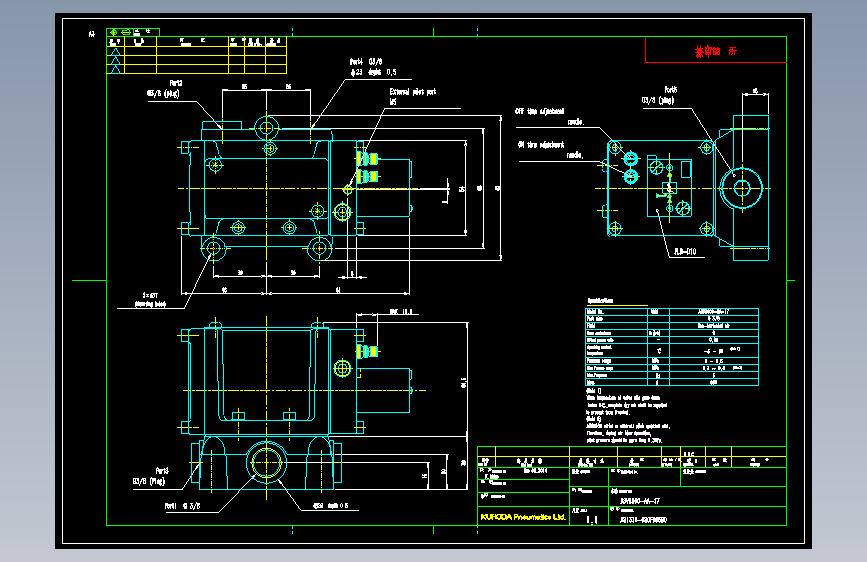
Task: Click the Specifications heading above the table
Action: [600, 301]
